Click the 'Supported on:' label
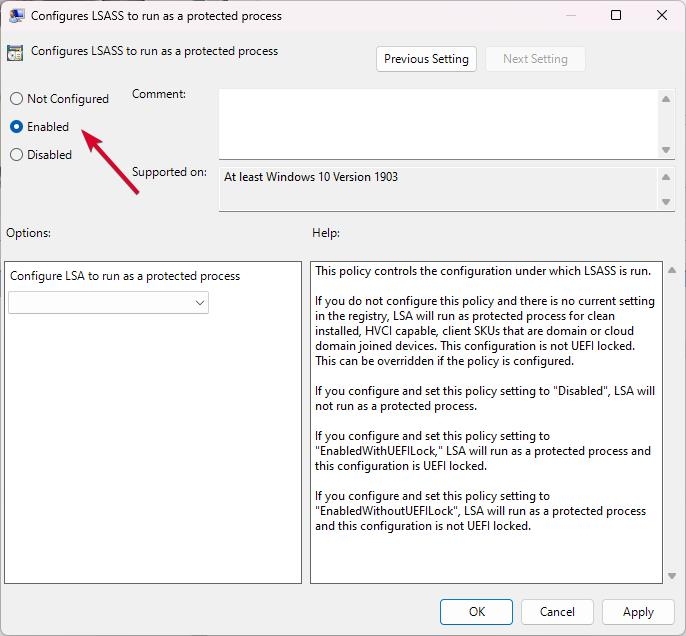The width and height of the screenshot is (686, 636). pos(169,172)
